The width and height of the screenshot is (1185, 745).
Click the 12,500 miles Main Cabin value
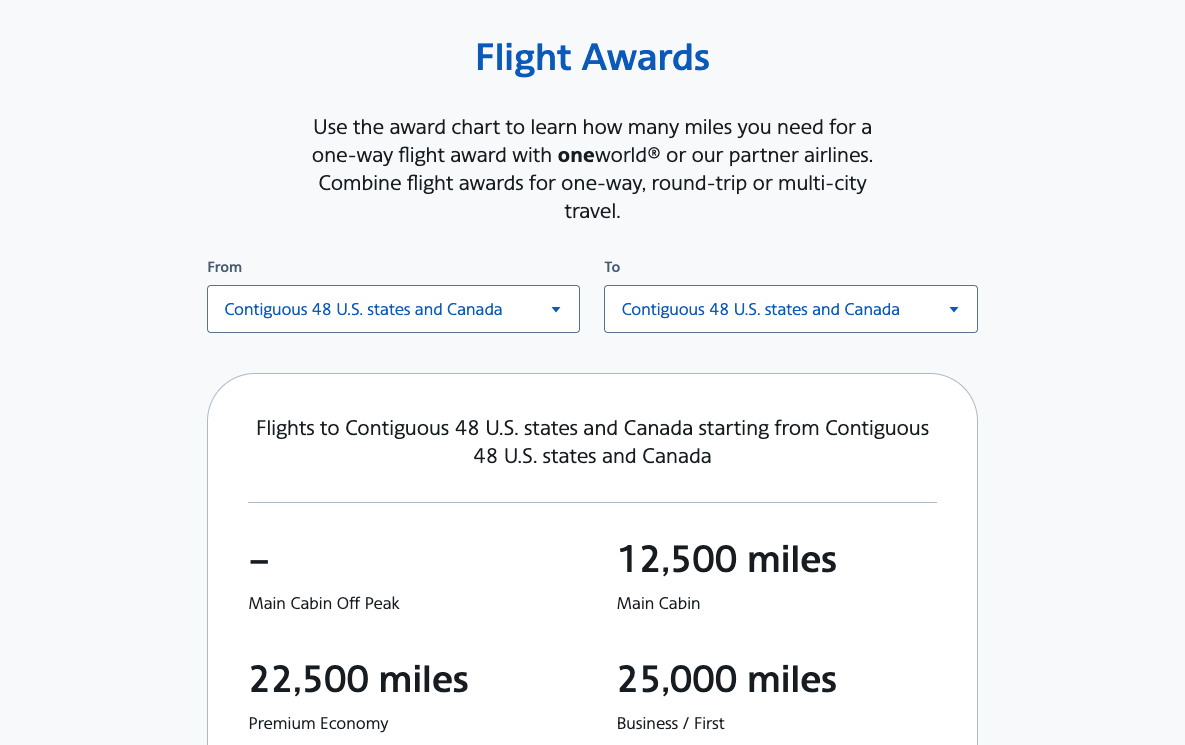click(727, 559)
